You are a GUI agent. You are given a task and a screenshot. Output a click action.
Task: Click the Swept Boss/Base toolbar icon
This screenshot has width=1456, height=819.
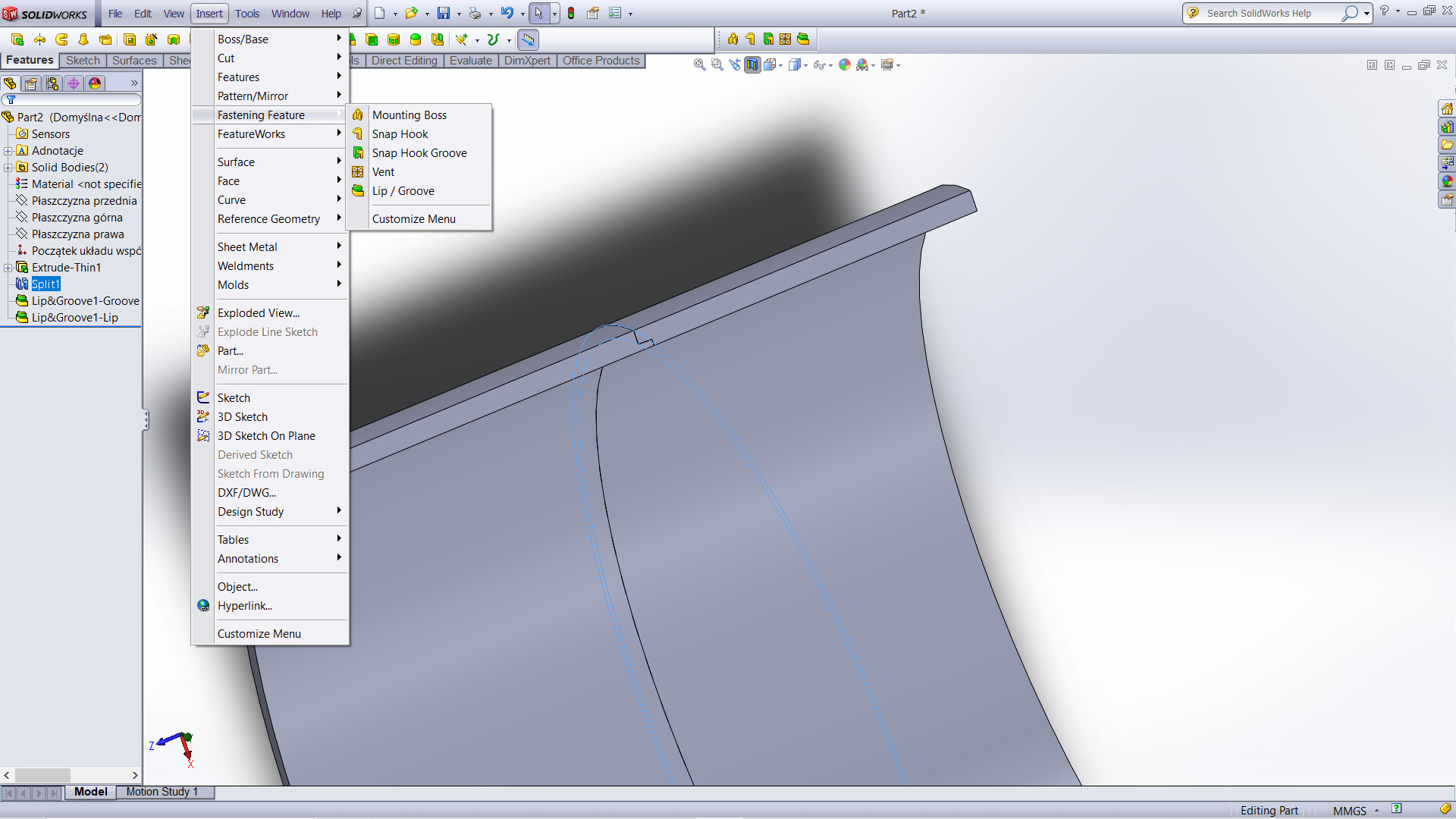click(61, 39)
